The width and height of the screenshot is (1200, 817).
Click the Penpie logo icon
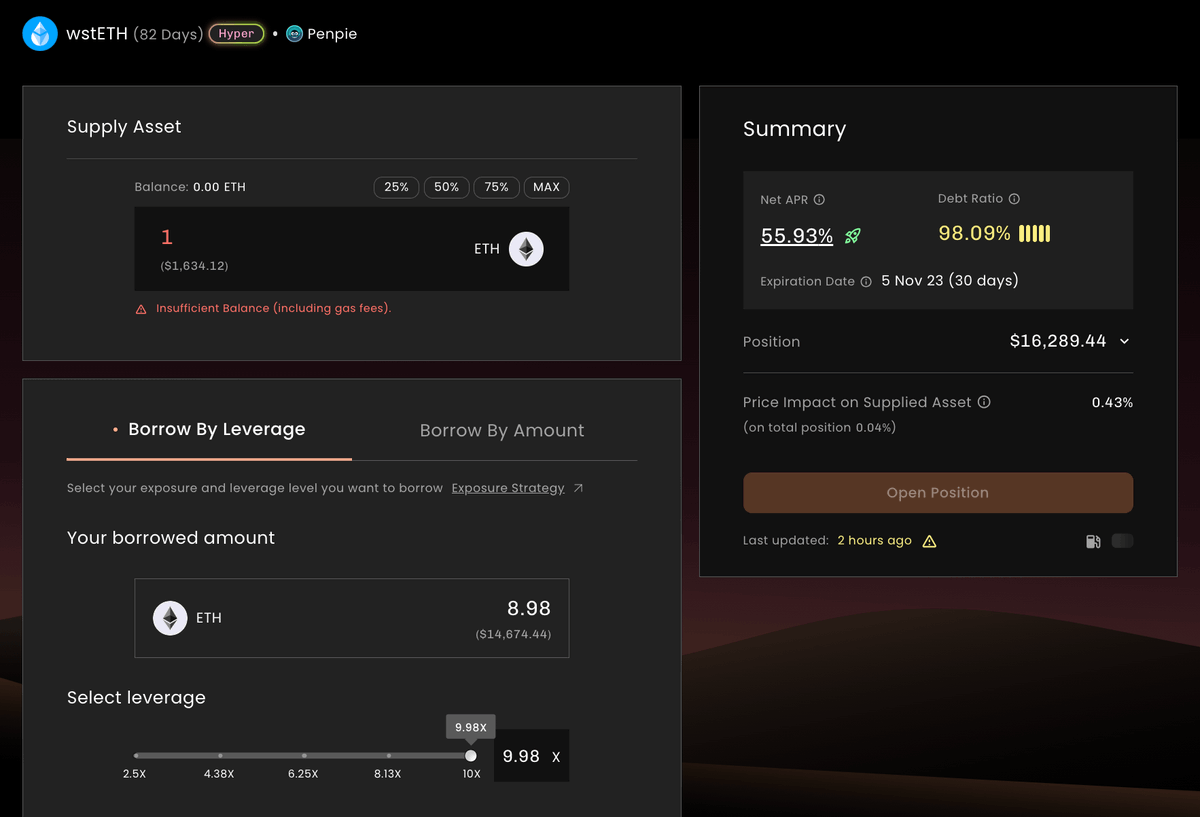click(294, 34)
